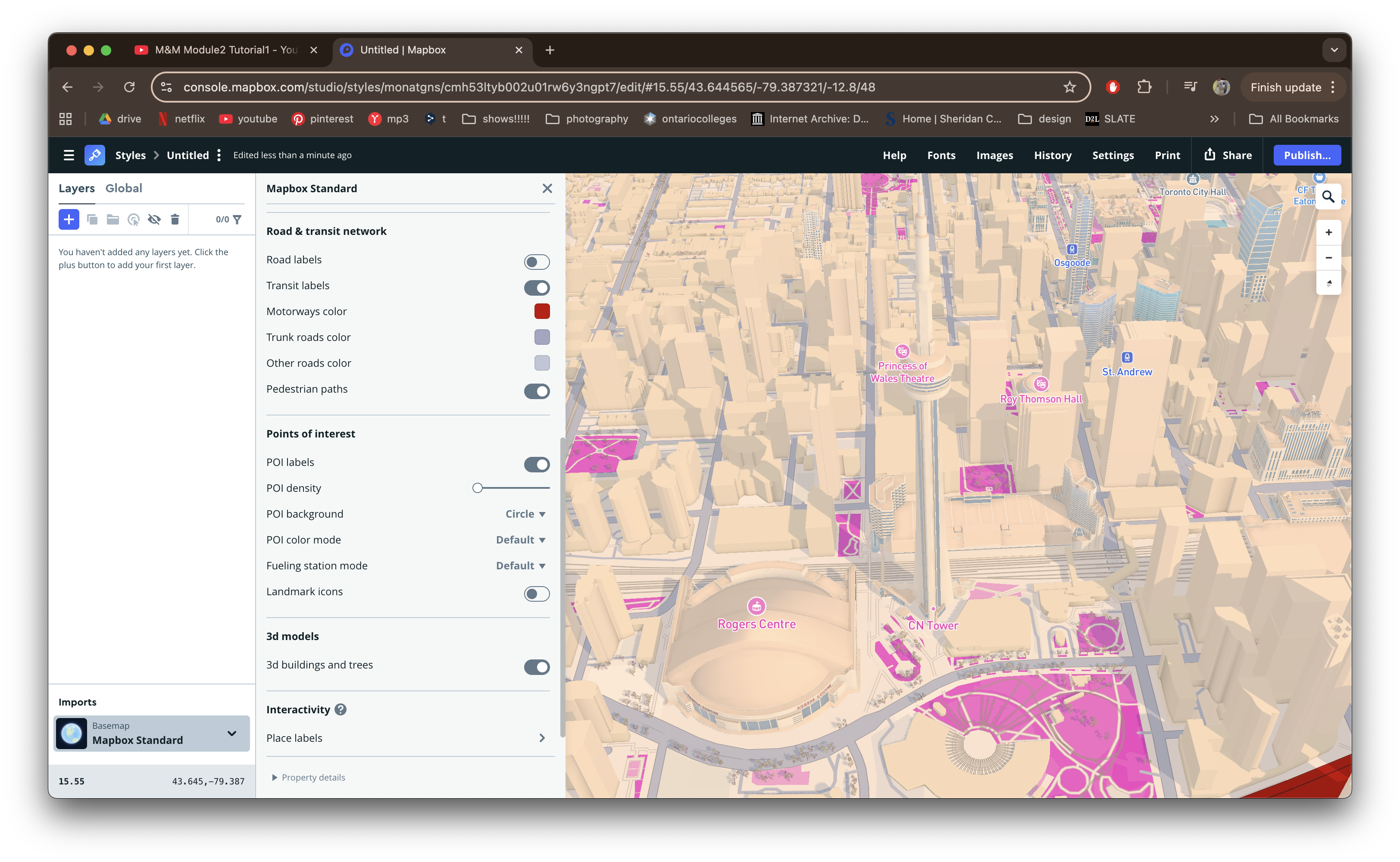Click the Publish button
Screen dimensions: 1400x862
pos(1306,154)
